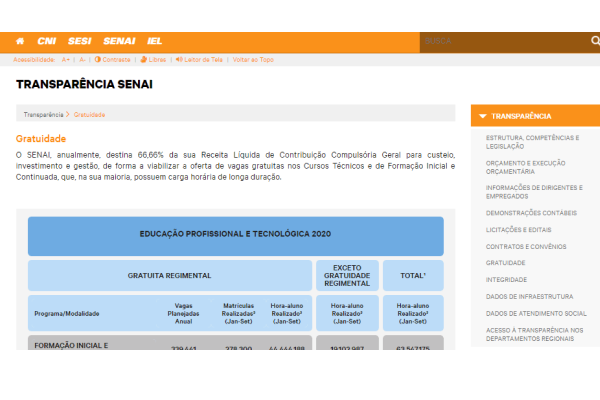This screenshot has width=600, height=400.
Task: Increase font size with A+
Action: click(x=66, y=60)
